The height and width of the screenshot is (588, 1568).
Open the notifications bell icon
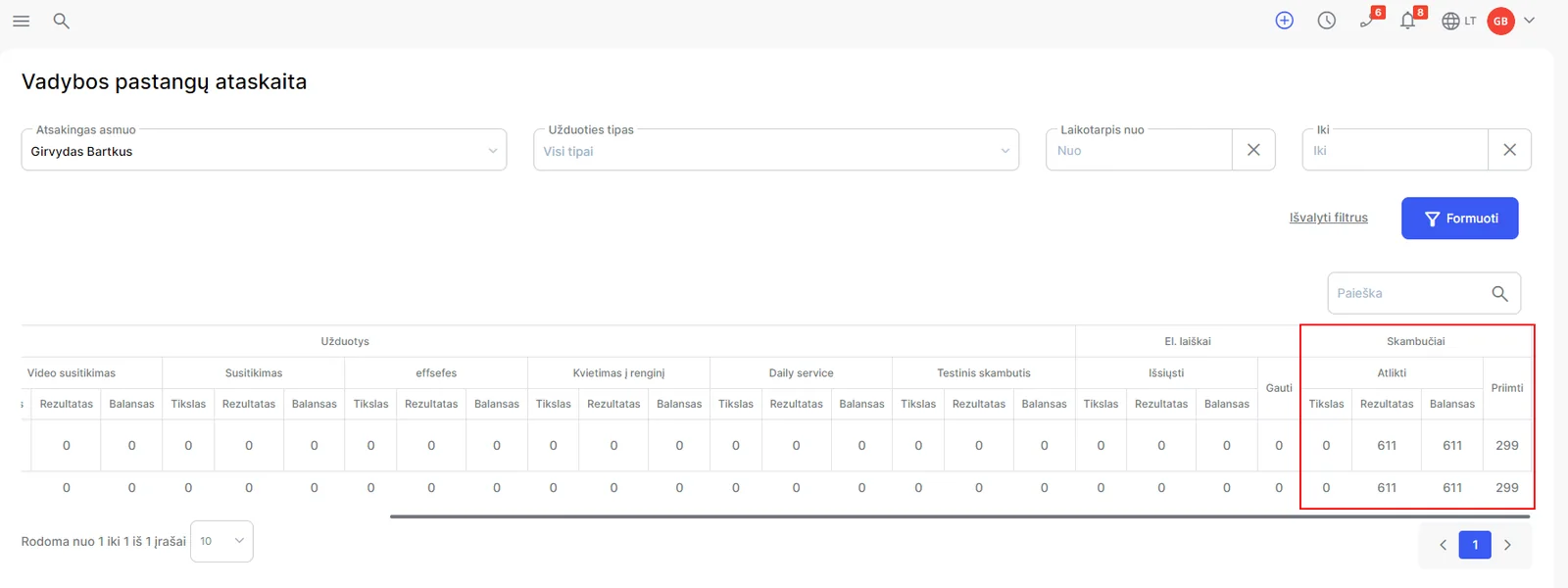tap(1410, 19)
